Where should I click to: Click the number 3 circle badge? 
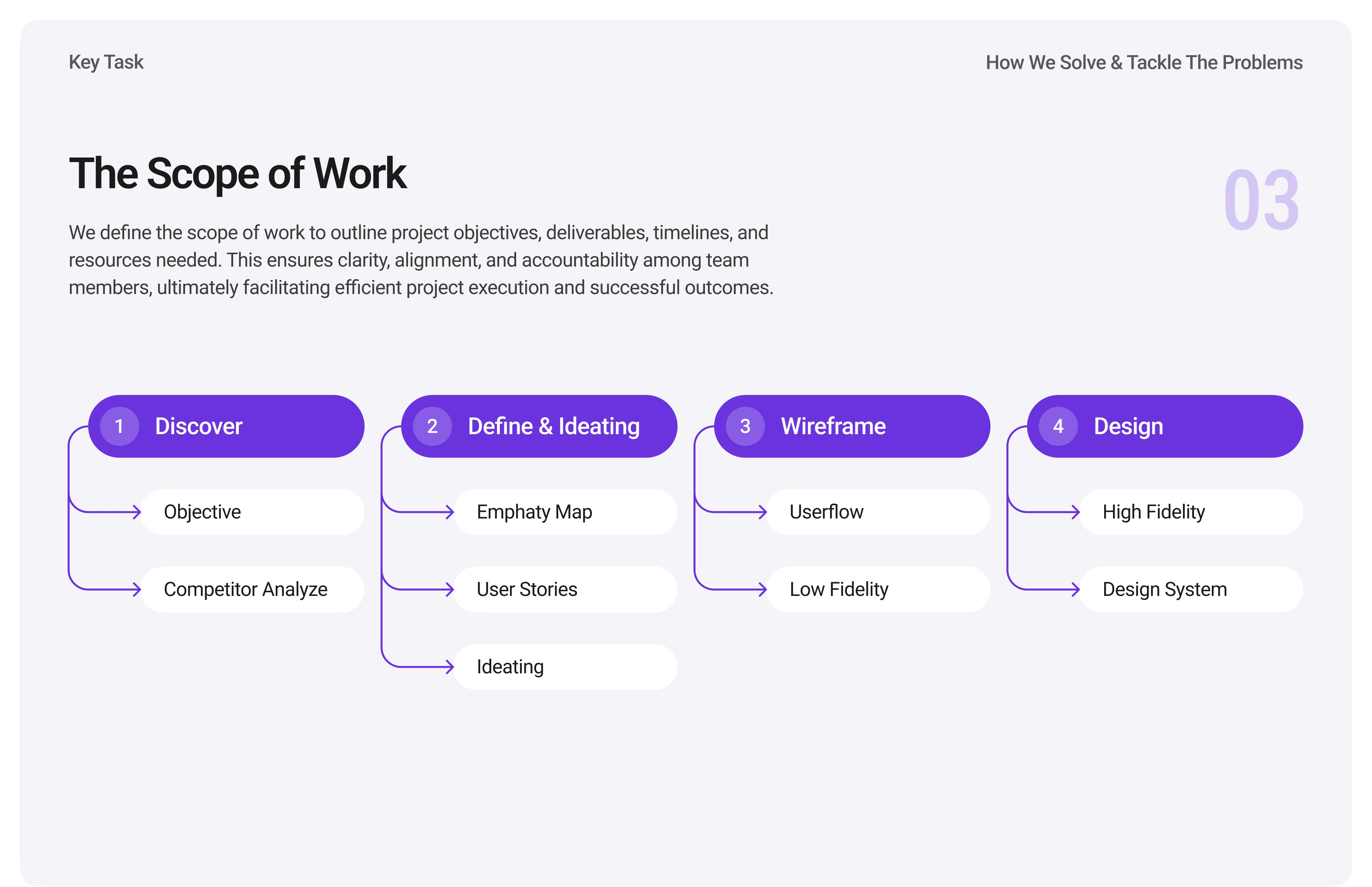coord(745,426)
